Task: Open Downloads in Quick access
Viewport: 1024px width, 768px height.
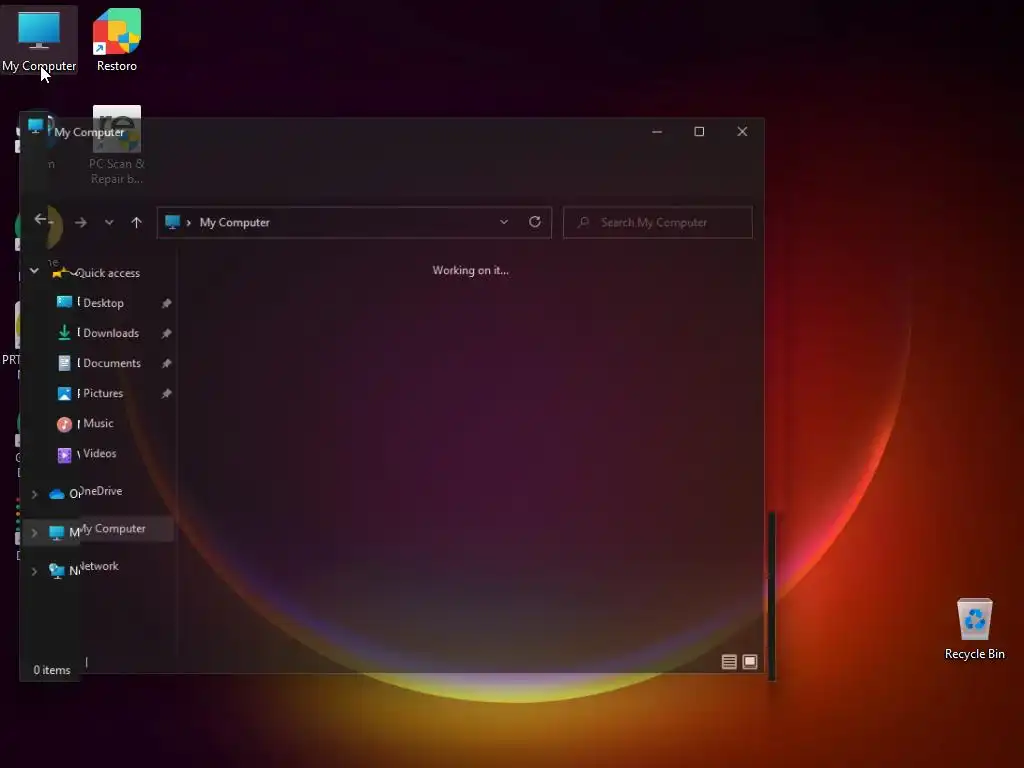Action: pos(111,333)
